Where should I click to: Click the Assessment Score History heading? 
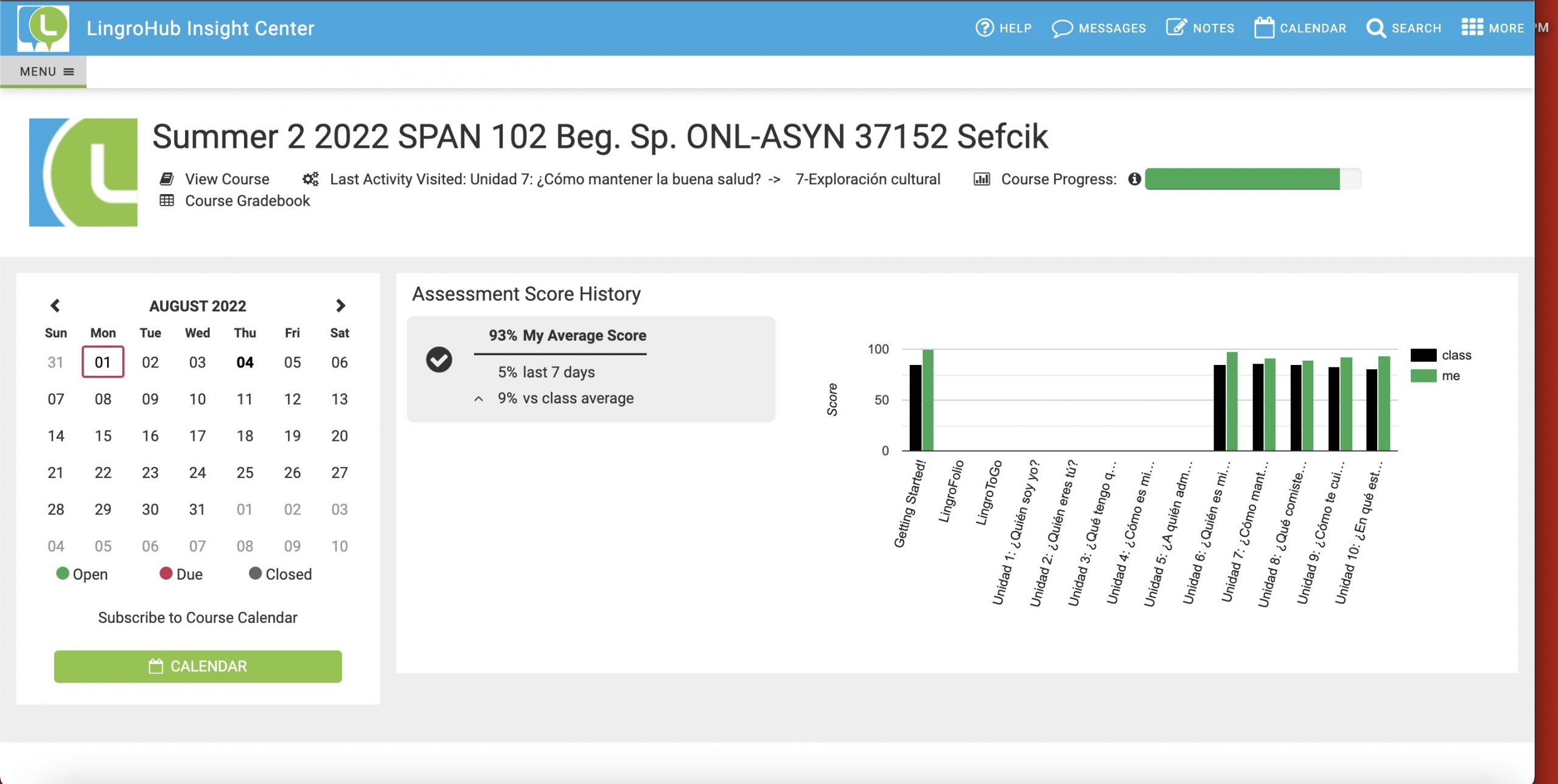(x=526, y=294)
